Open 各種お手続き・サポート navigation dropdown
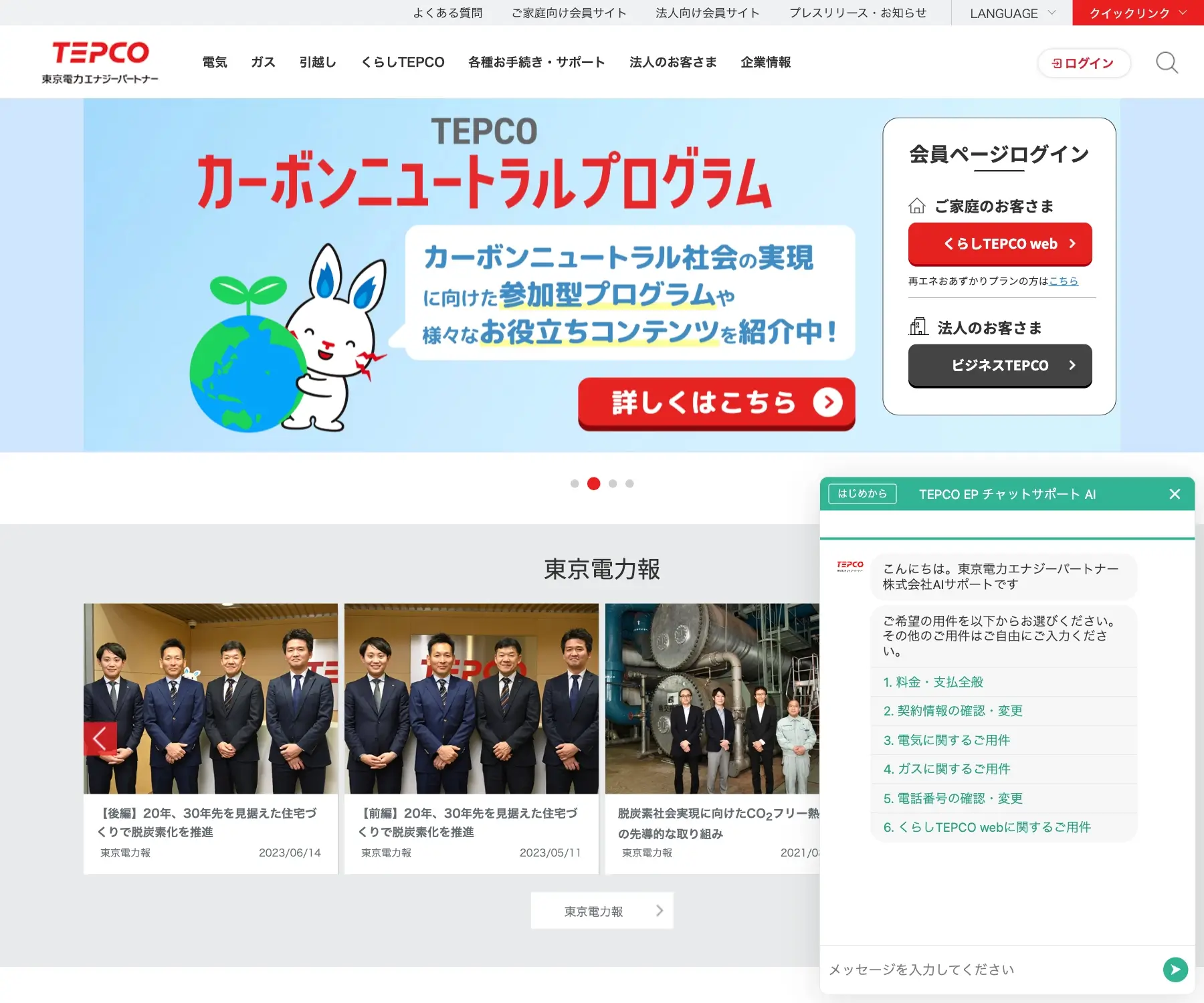The width and height of the screenshot is (1204, 1003). 536,62
